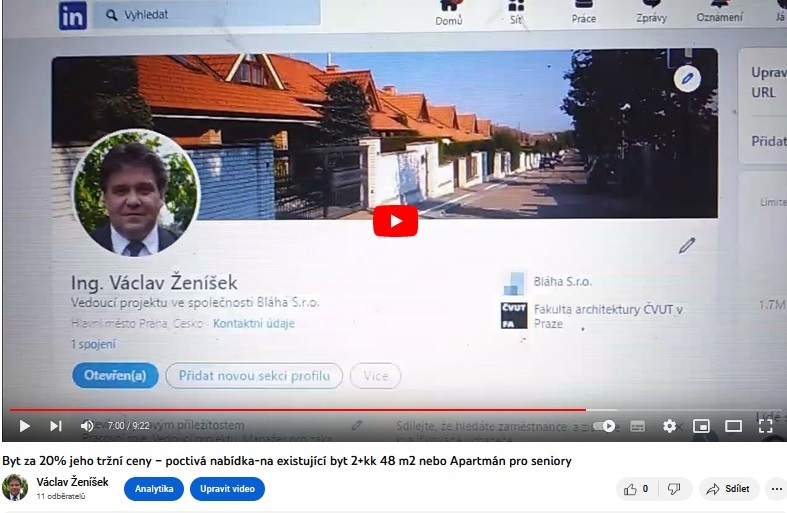Dislike the video with thumbs down
The image size is (787, 513).
click(674, 489)
